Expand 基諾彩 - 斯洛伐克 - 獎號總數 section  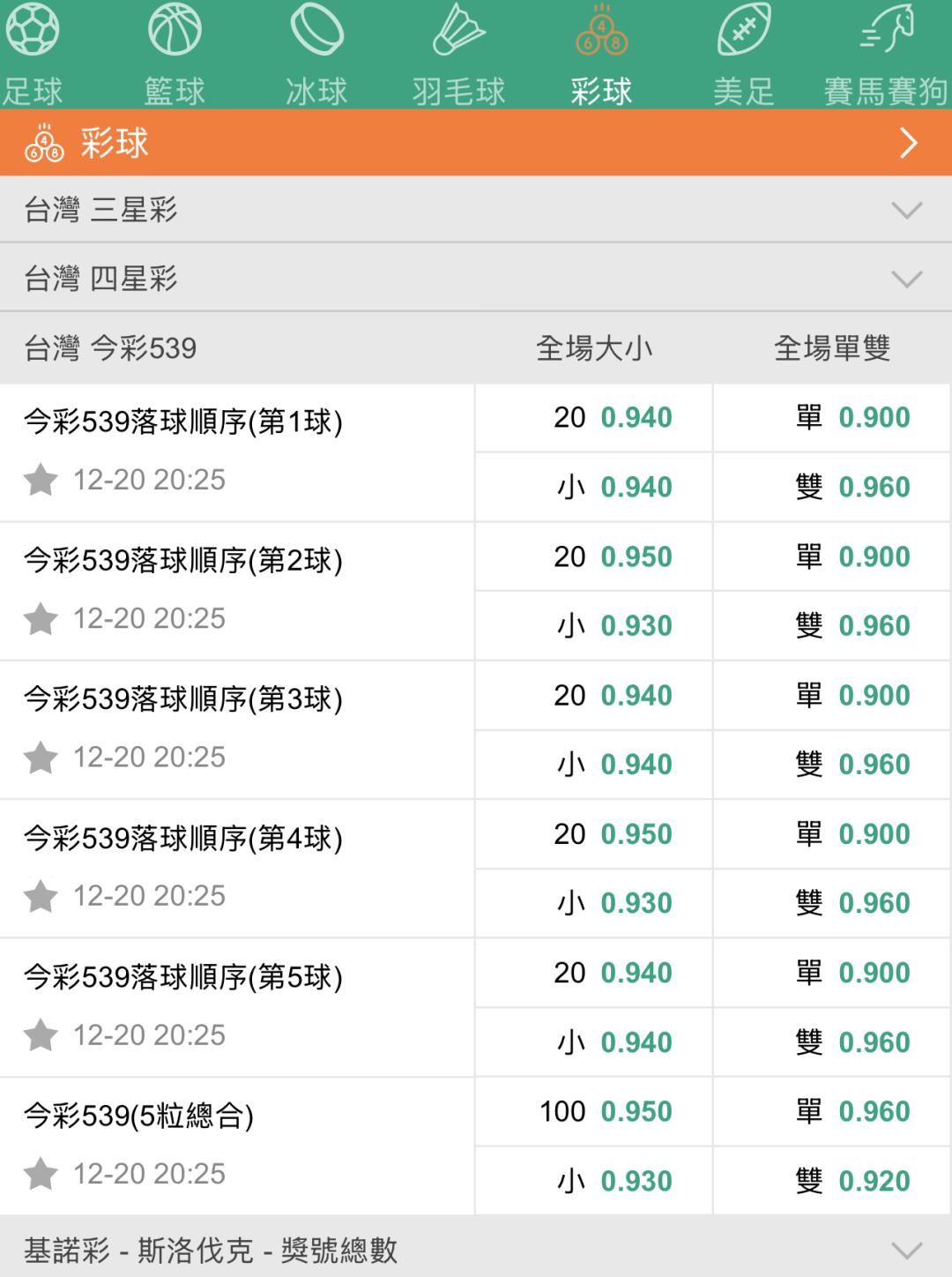pos(906,1250)
